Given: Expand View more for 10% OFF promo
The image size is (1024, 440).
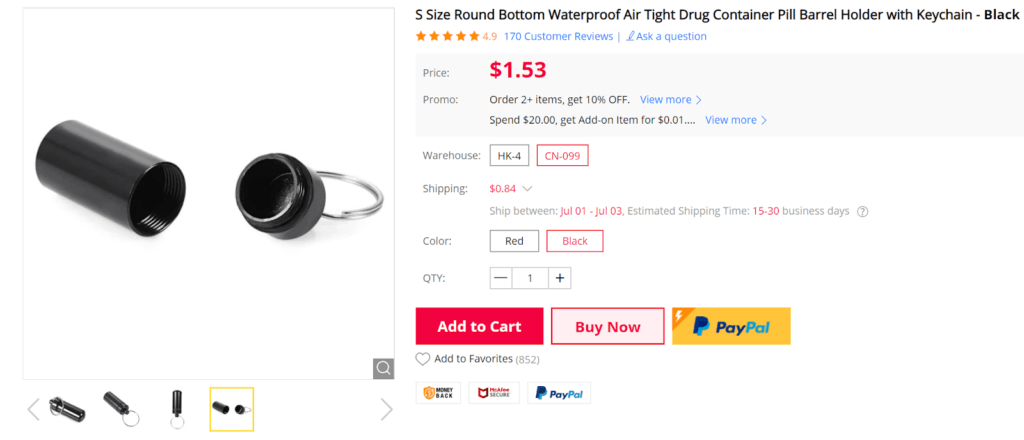Looking at the screenshot, I should pyautogui.click(x=671, y=100).
